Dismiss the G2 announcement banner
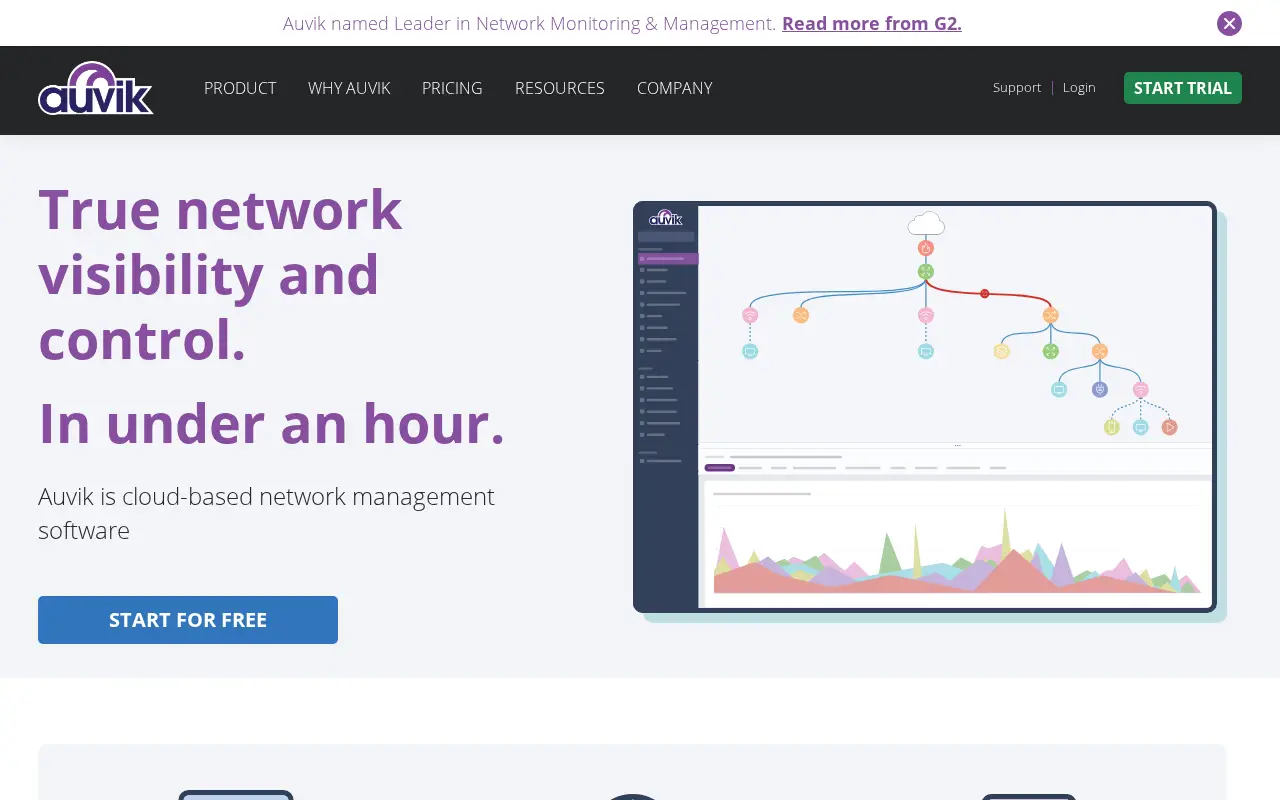Screen dimensions: 1280x800 point(1229,23)
